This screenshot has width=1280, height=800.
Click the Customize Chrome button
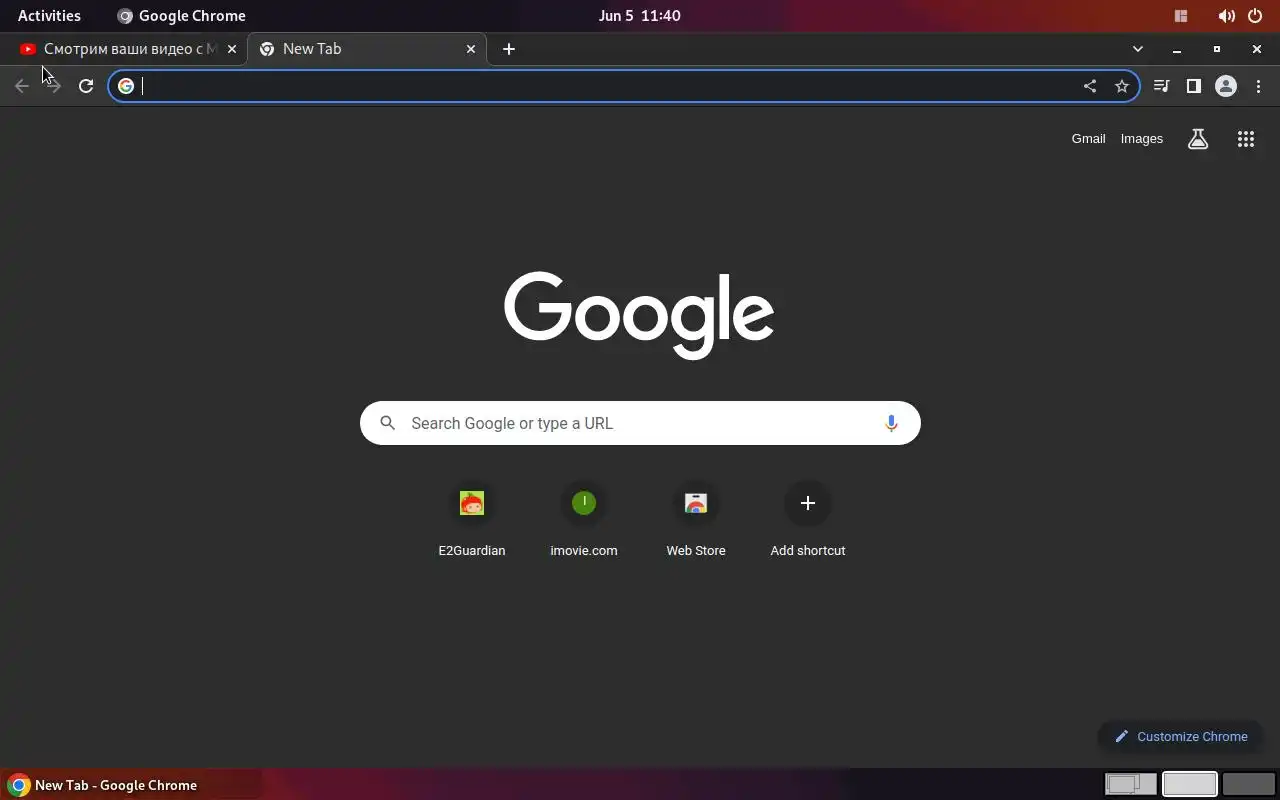[1181, 736]
